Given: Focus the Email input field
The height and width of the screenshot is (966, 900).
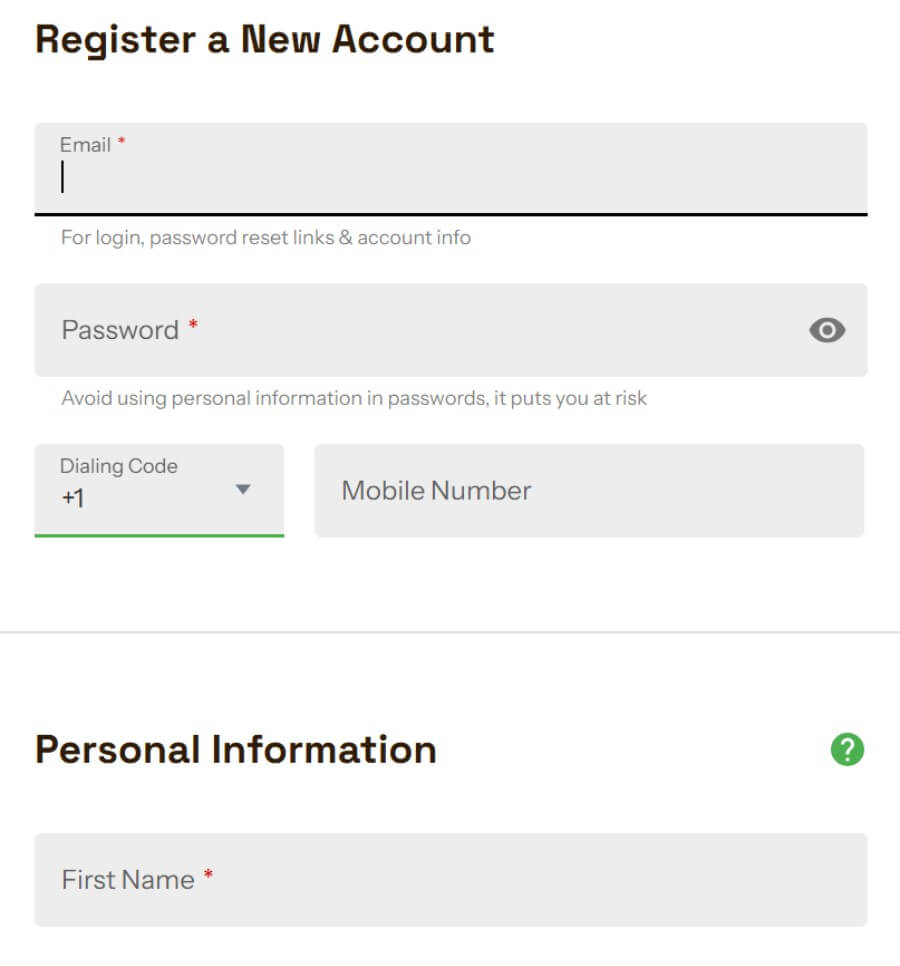Looking at the screenshot, I should pos(451,169).
